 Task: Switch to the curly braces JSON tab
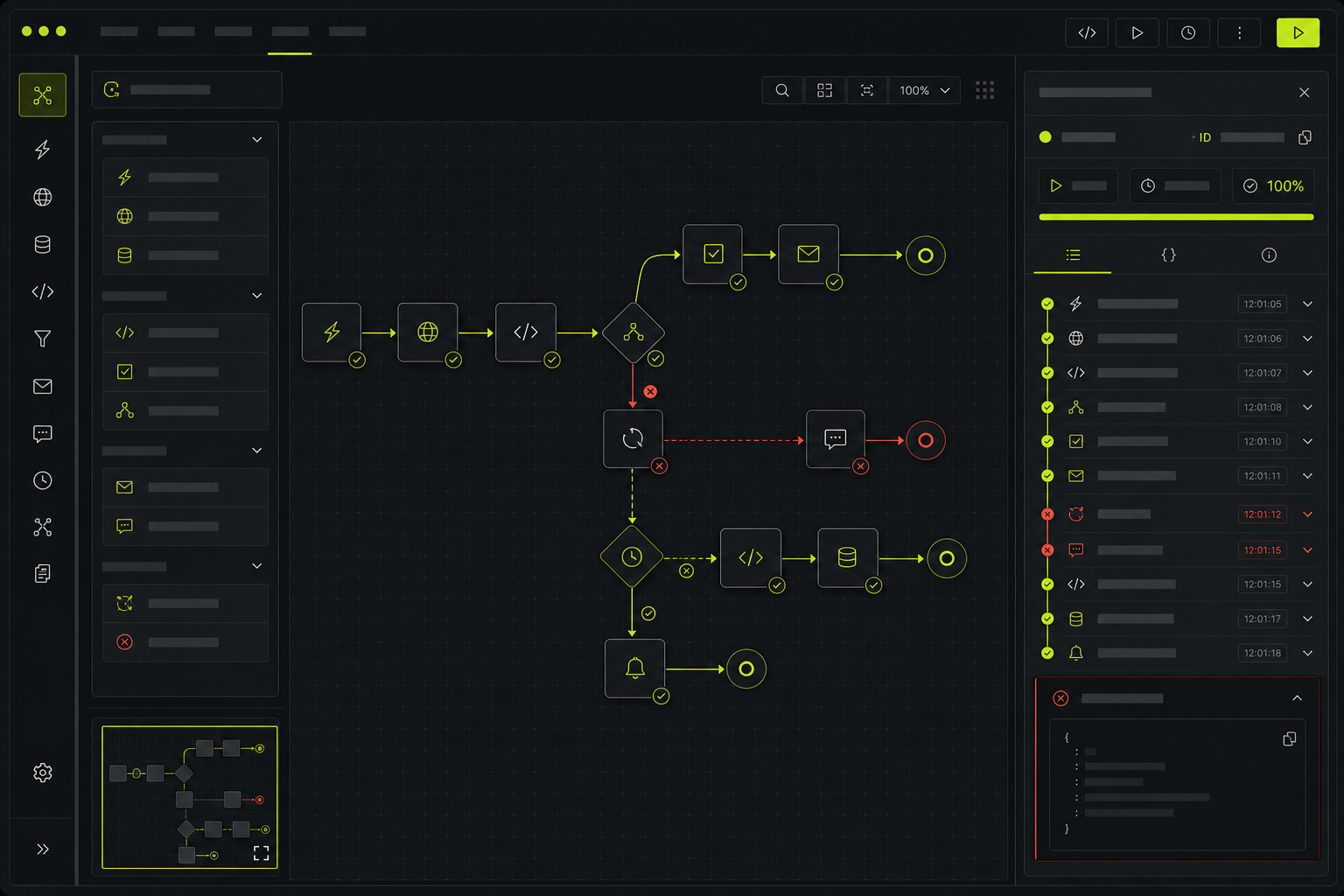[x=1168, y=255]
